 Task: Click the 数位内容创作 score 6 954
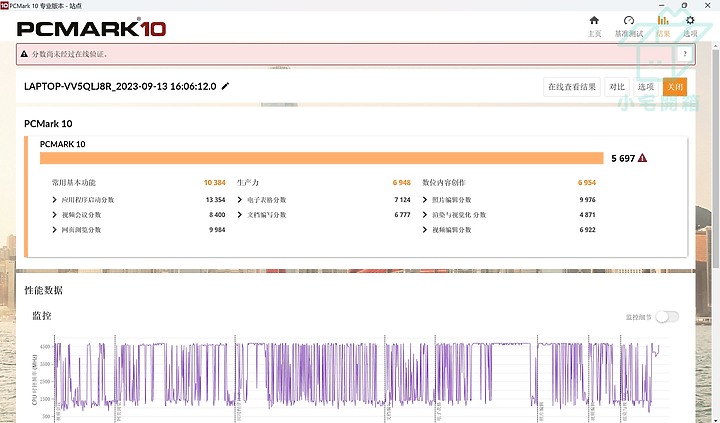[x=587, y=183]
